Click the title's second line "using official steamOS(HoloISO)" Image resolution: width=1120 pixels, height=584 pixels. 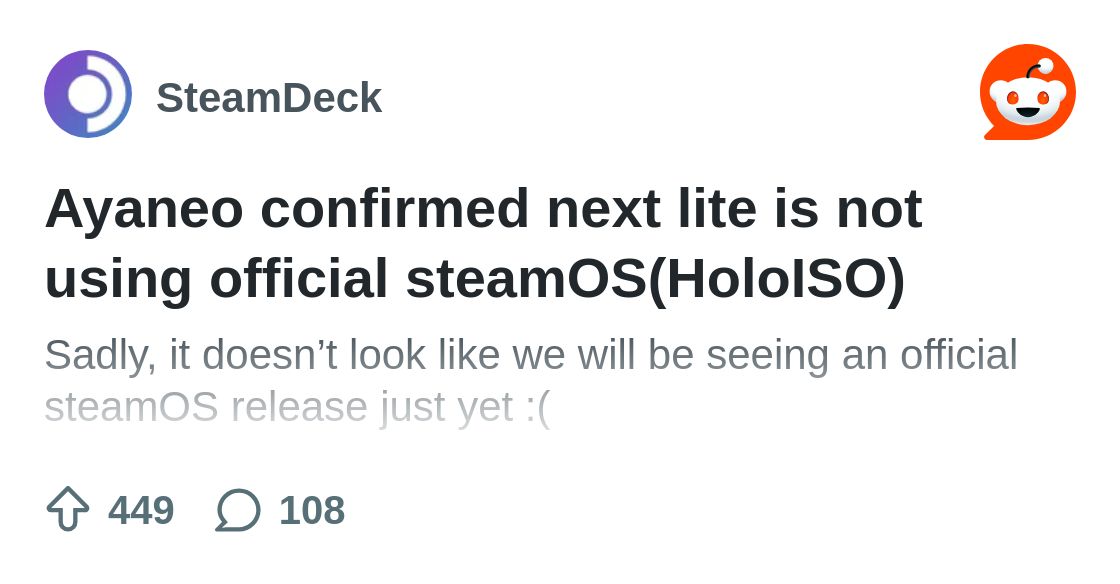475,278
